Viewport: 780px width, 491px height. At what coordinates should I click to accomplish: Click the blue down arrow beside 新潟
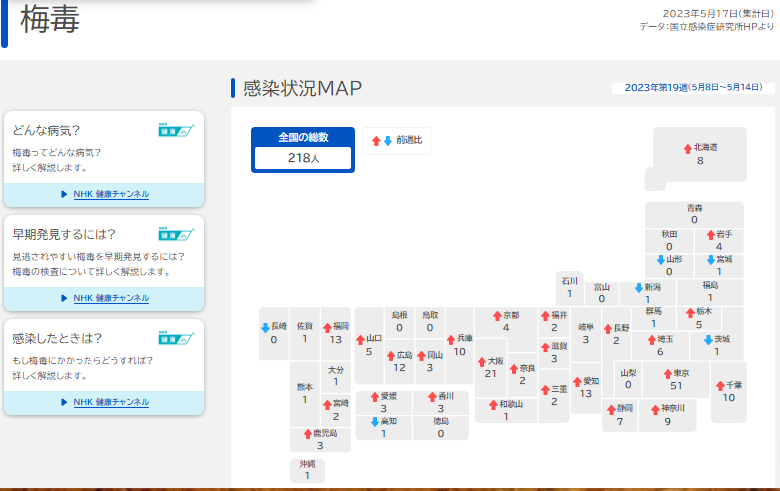tap(636, 287)
